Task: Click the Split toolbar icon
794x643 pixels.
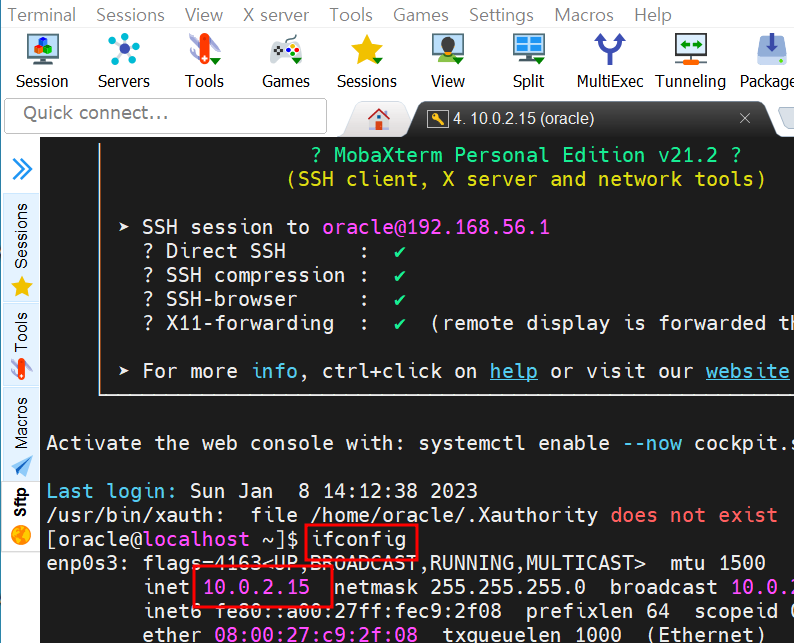Action: pyautogui.click(x=528, y=61)
